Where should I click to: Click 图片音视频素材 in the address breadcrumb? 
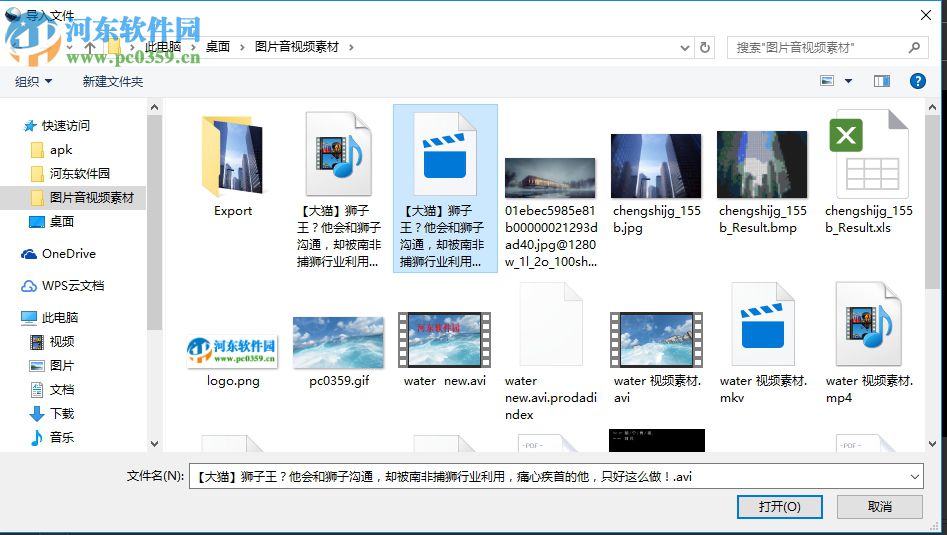pos(297,46)
